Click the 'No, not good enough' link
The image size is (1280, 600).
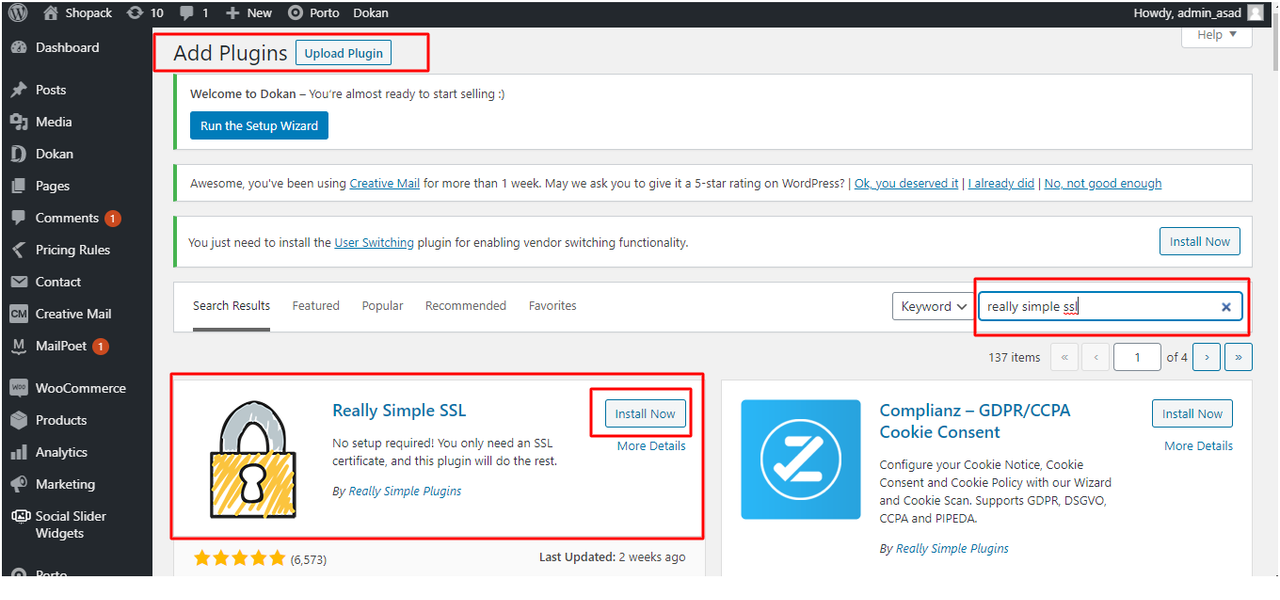1103,184
